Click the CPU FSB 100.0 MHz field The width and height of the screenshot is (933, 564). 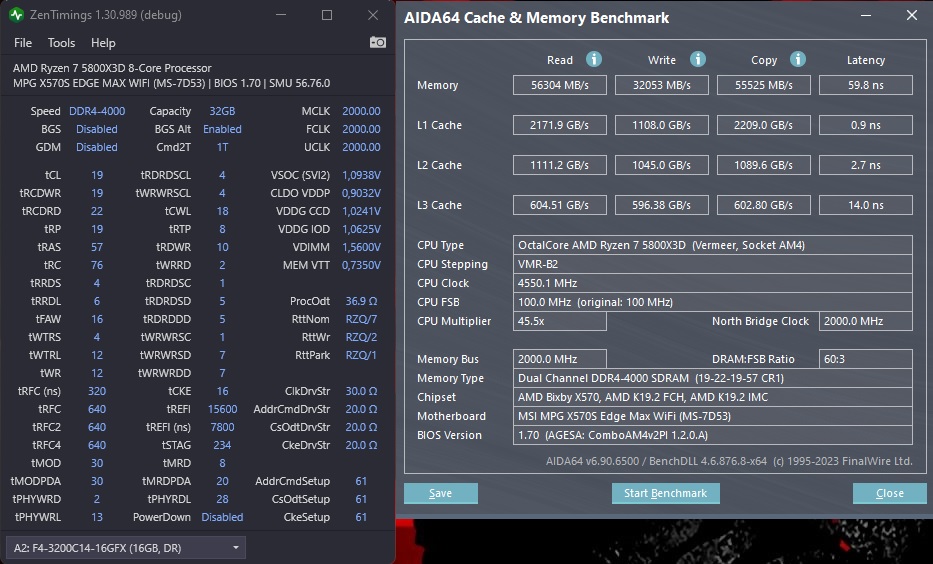point(712,302)
